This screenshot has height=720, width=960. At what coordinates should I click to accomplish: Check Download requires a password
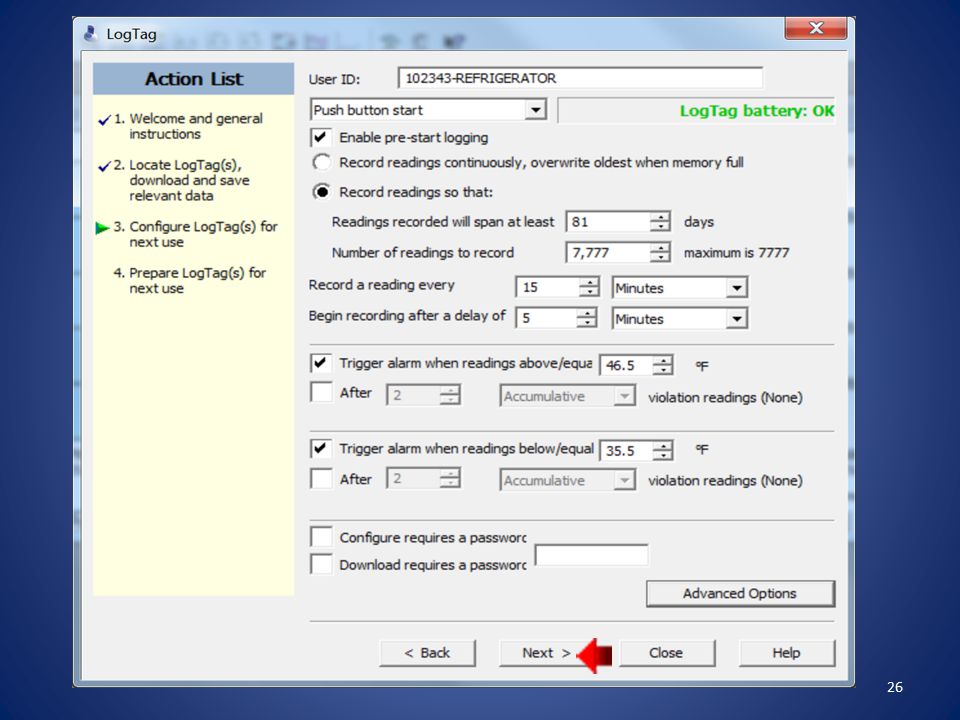tap(321, 564)
